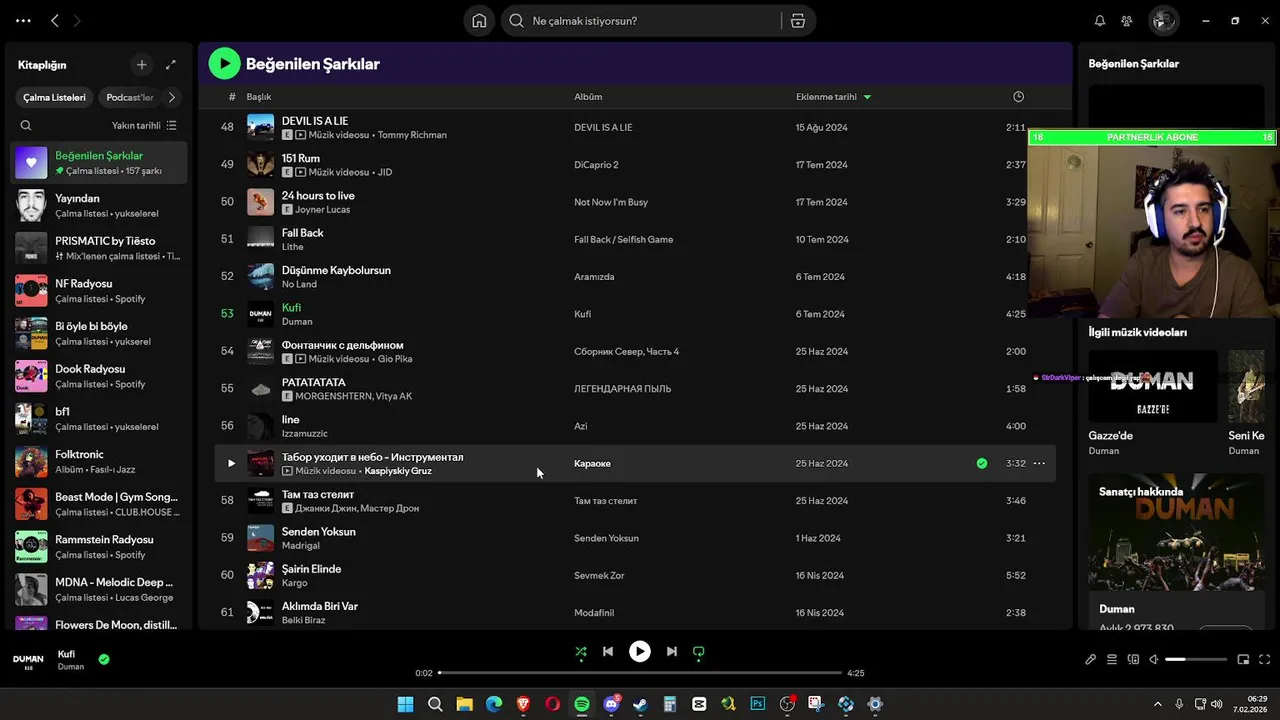Open user profile avatar
Image resolution: width=1280 pixels, height=720 pixels.
pos(1163,21)
